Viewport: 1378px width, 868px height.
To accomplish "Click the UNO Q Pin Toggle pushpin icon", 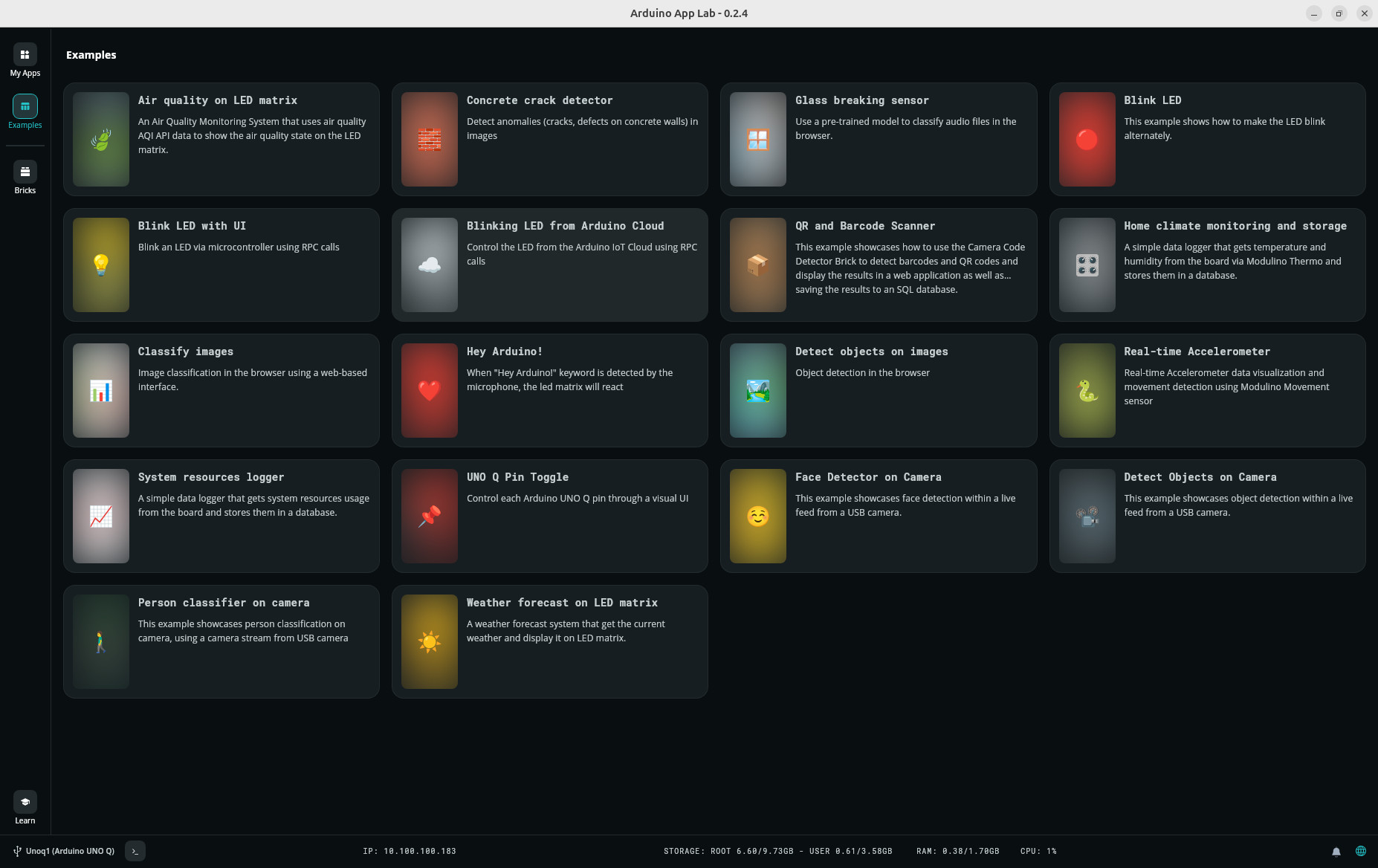I will pyautogui.click(x=430, y=516).
